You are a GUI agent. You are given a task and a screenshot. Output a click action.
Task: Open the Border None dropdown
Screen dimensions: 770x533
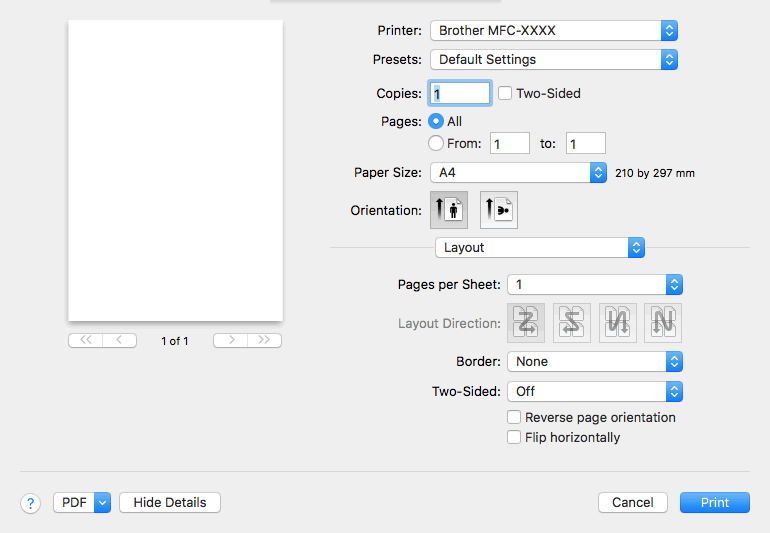595,362
